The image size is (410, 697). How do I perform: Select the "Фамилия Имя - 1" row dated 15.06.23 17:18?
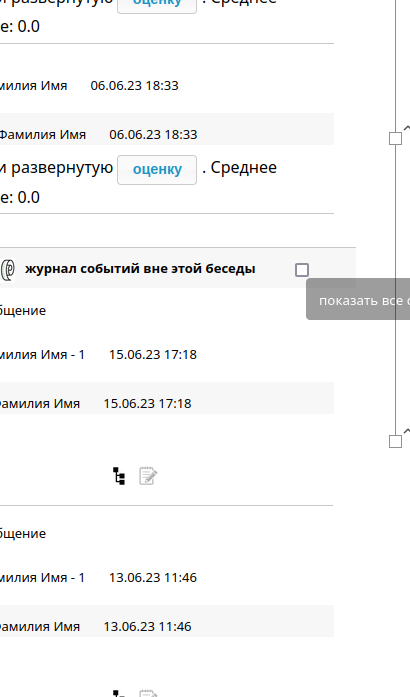click(x=167, y=355)
